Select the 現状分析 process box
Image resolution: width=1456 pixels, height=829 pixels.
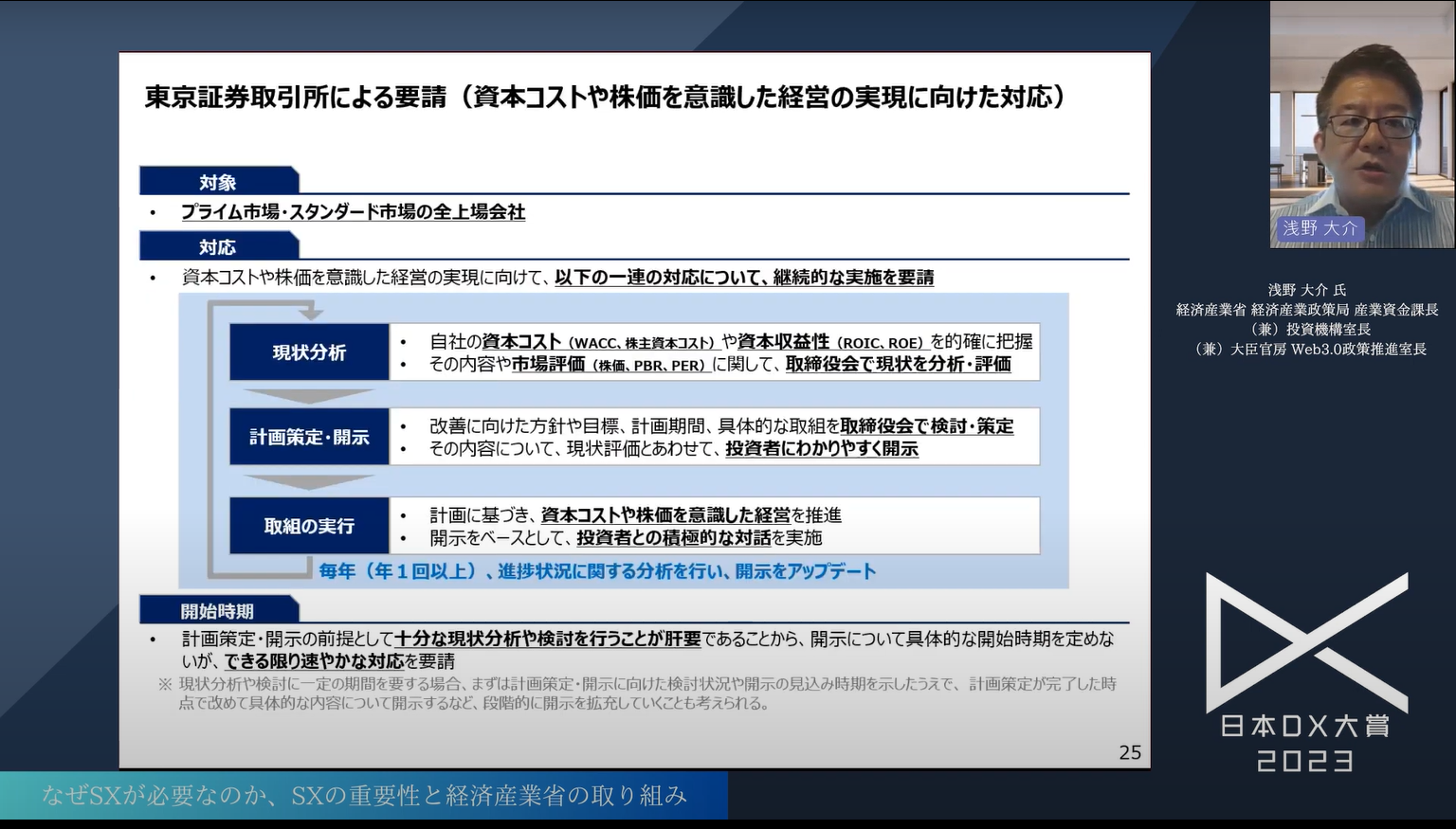click(308, 351)
